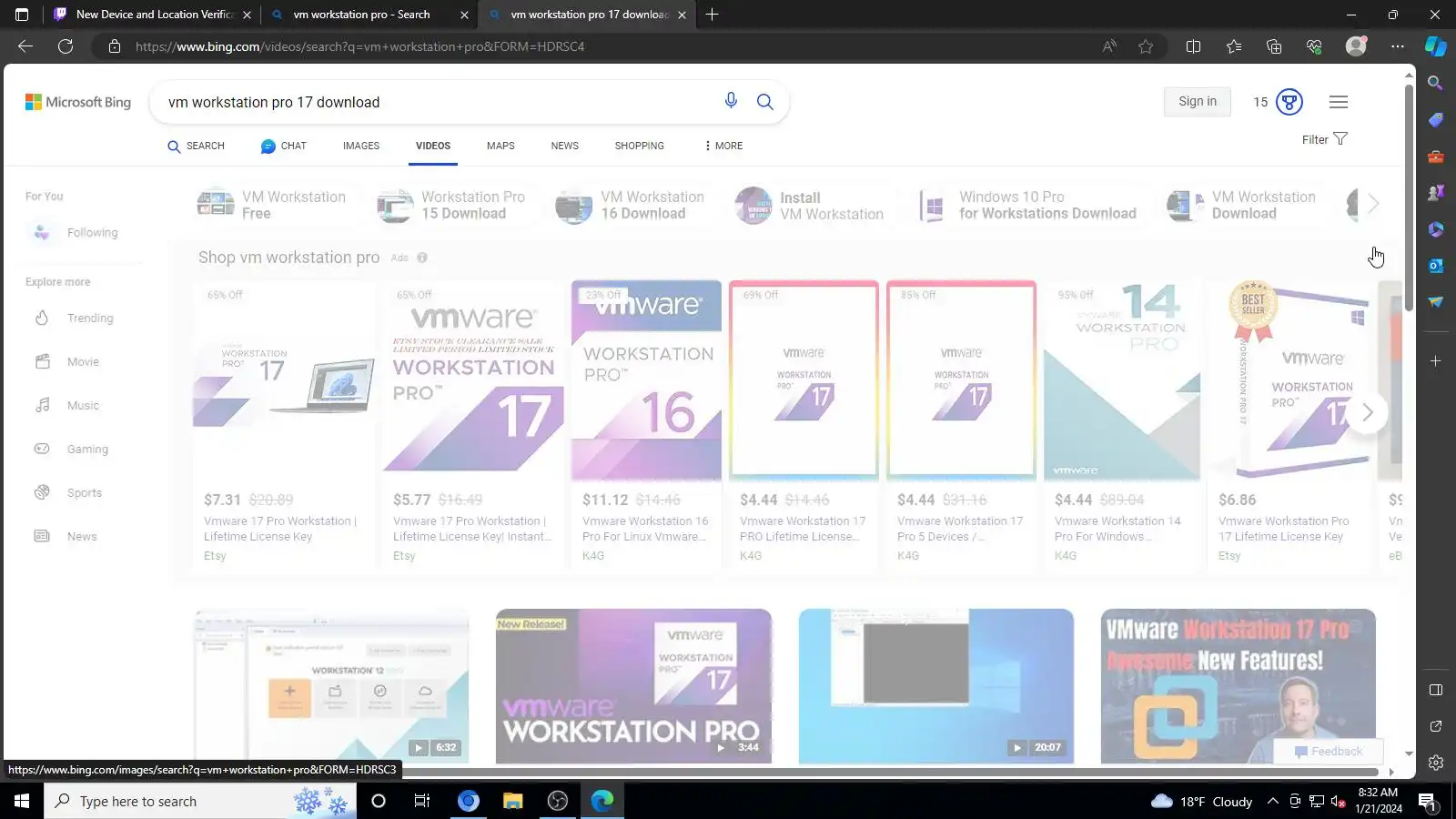Open Install VM Workstation suggestion
This screenshot has width=1456, height=819.
[x=809, y=205]
